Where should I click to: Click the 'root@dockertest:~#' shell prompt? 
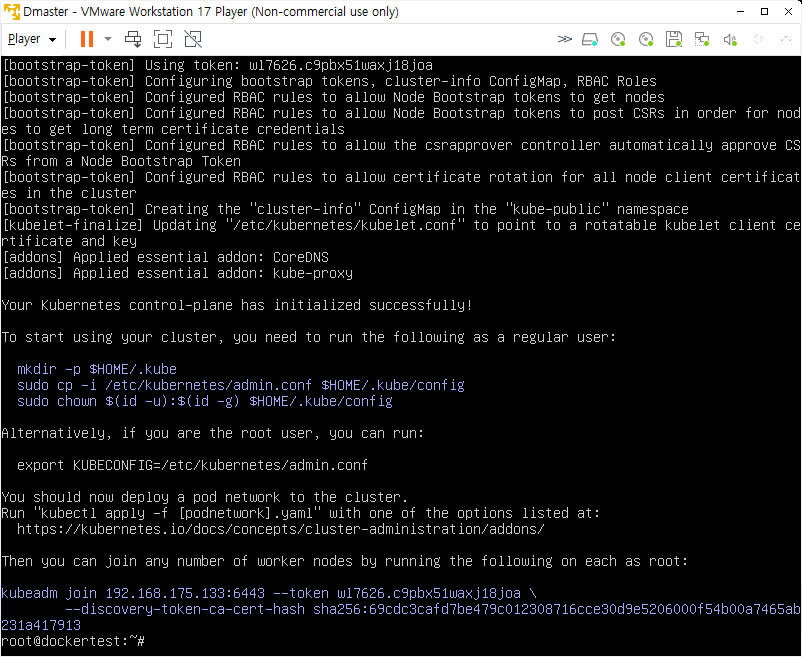pyautogui.click(x=73, y=641)
